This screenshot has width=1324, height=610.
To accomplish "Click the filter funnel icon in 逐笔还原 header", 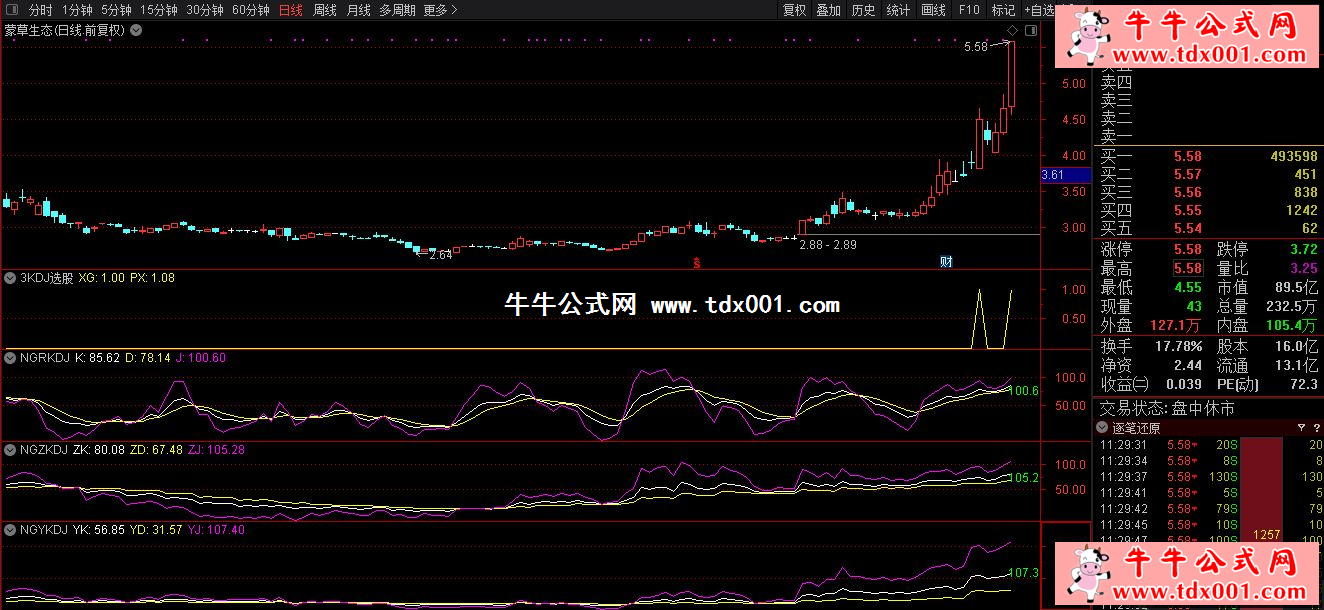I will tap(1301, 428).
